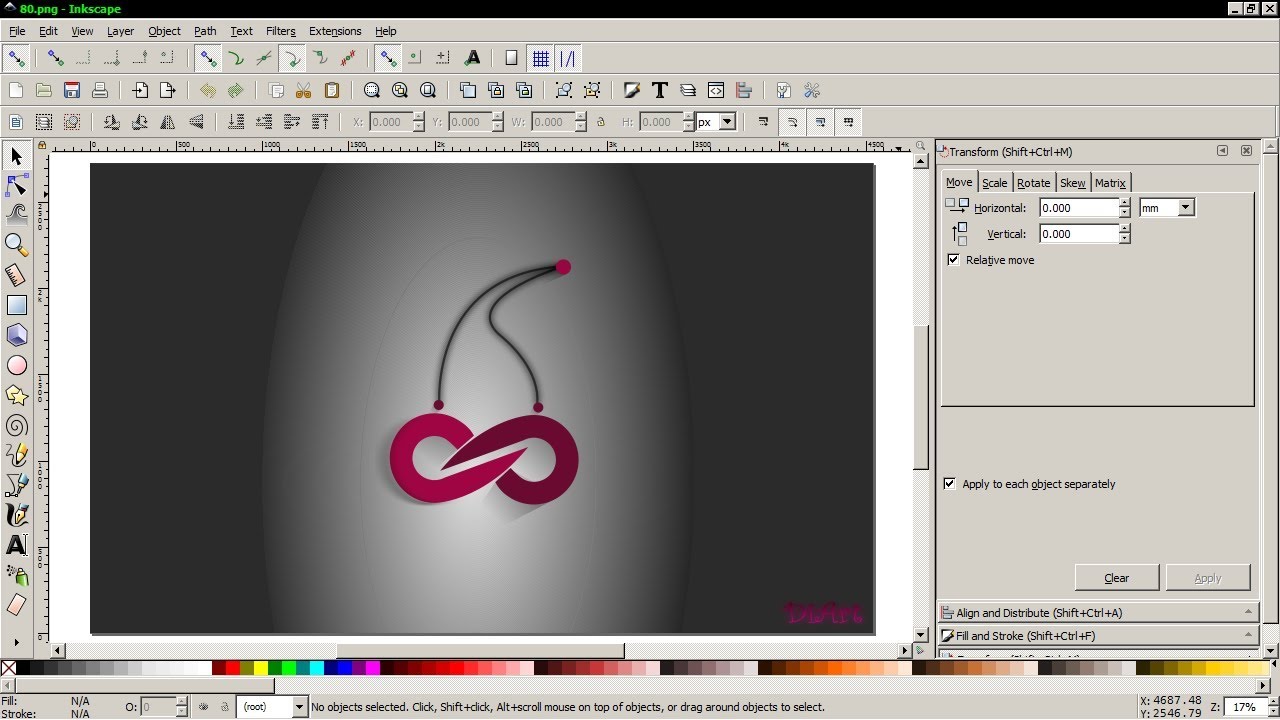
Task: Iconify the Transform dialog
Action: tap(1222, 151)
